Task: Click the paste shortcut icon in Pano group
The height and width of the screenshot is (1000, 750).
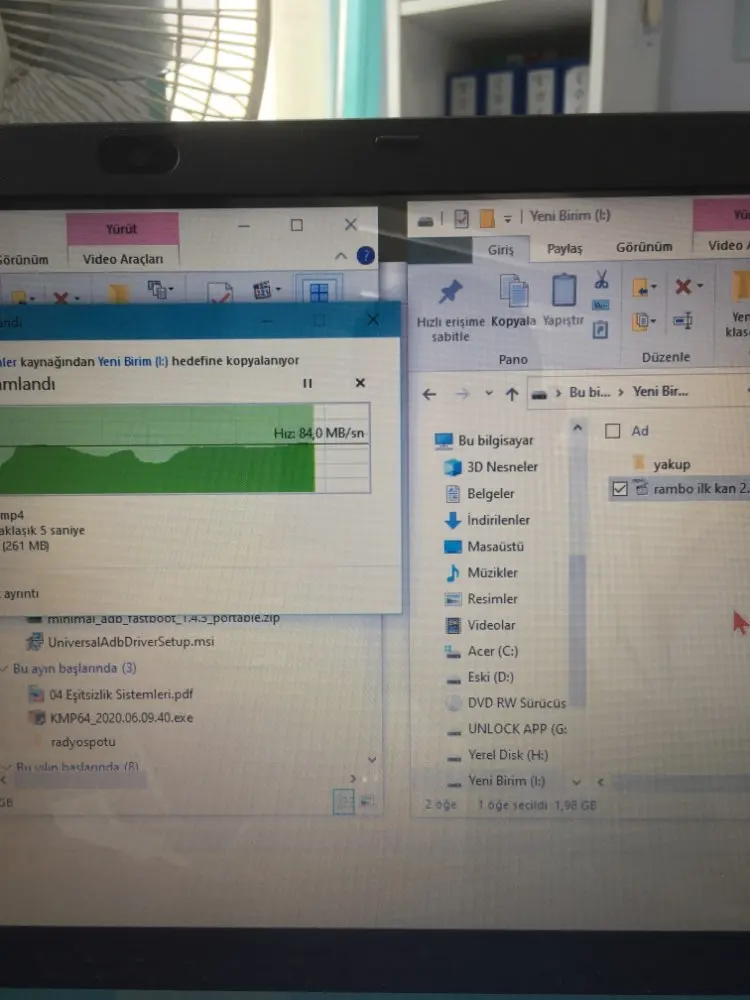Action: pos(600,329)
